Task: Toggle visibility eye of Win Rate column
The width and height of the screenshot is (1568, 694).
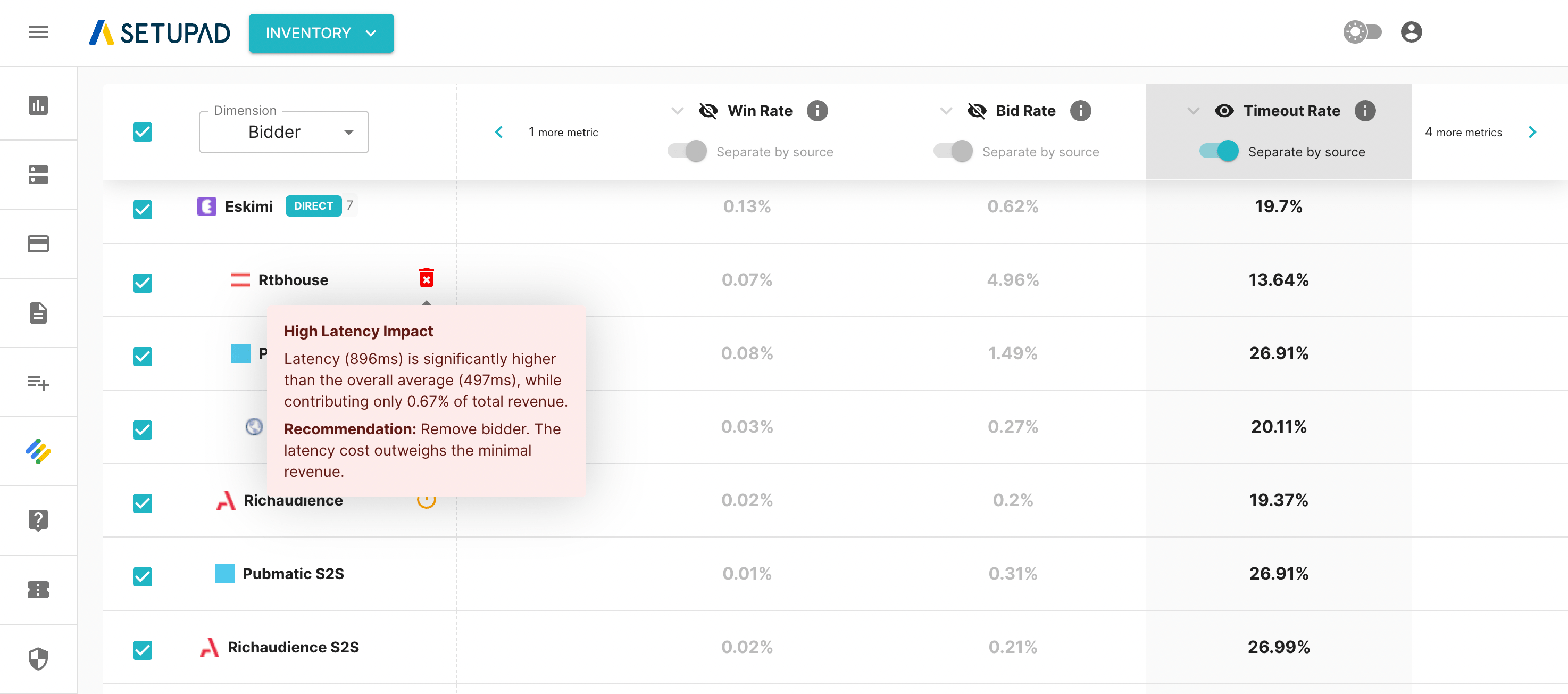Action: (708, 111)
